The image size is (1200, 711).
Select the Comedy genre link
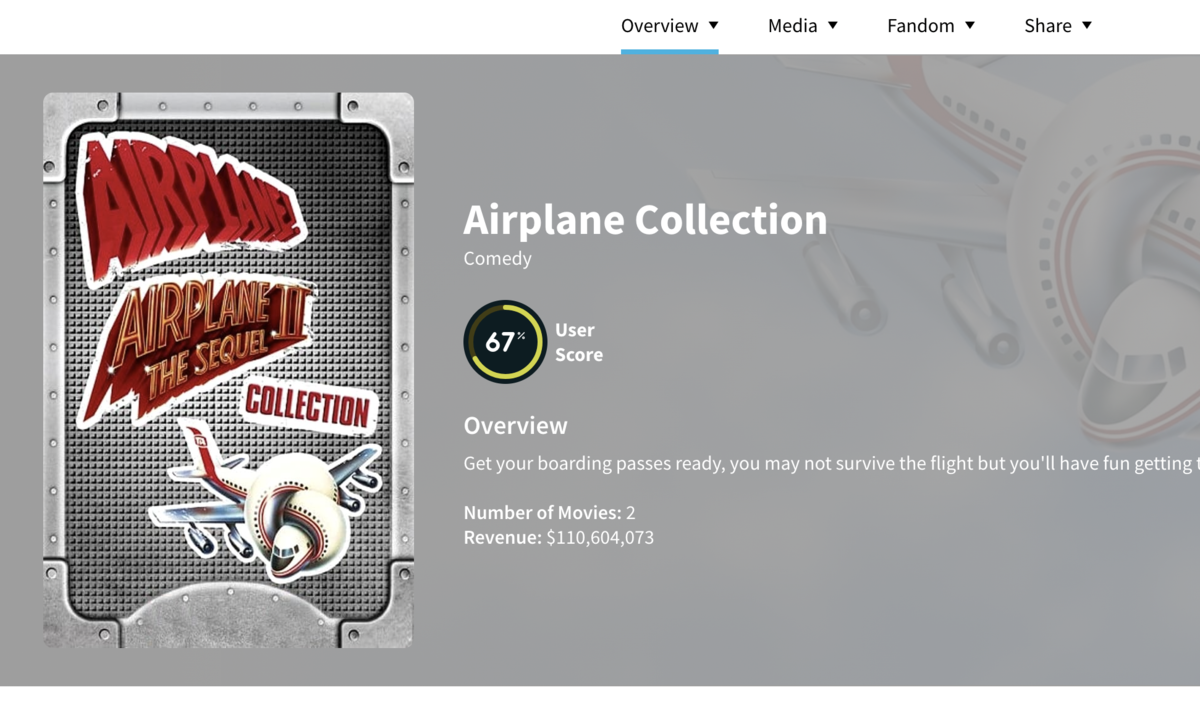coord(497,258)
